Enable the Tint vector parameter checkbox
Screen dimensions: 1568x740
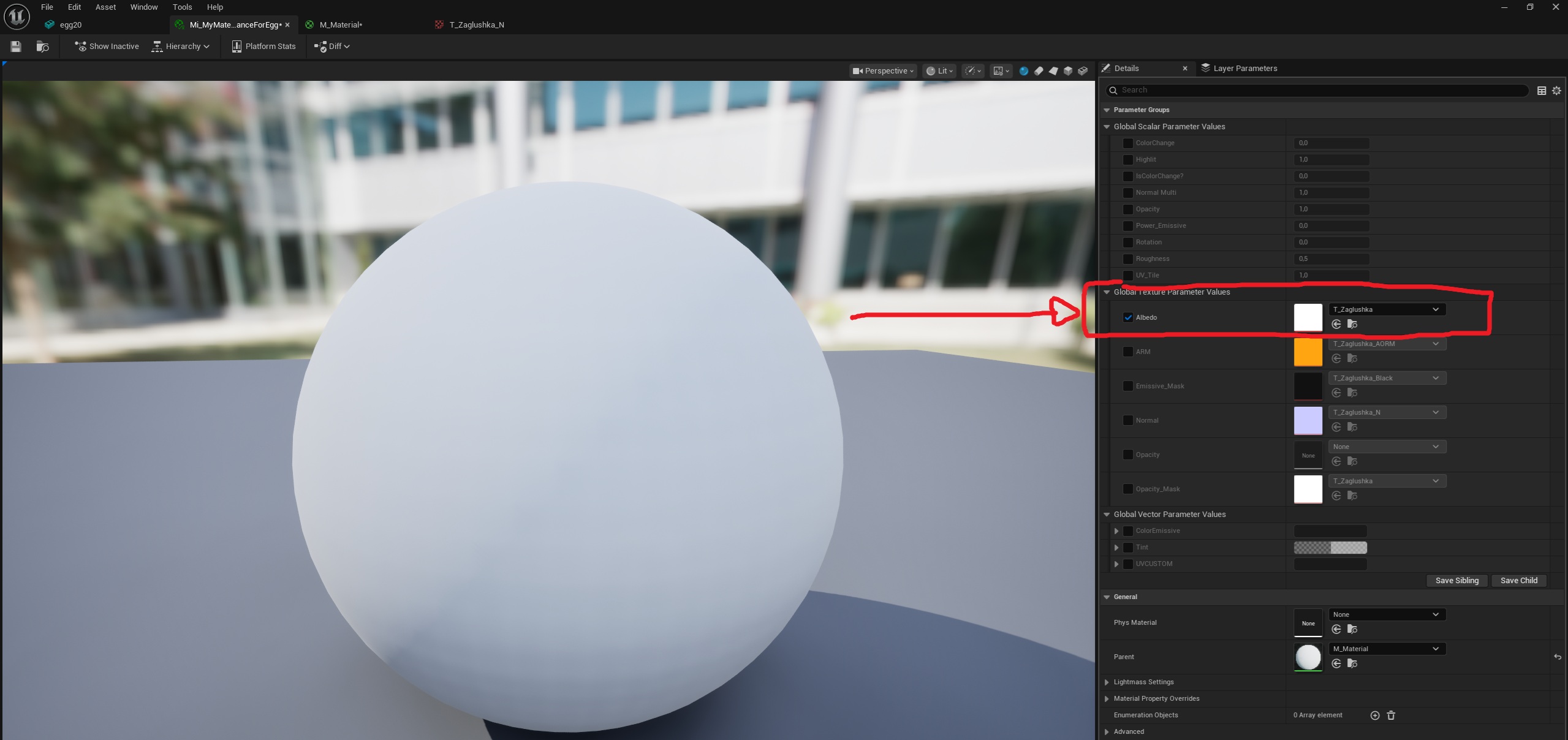tap(1127, 548)
